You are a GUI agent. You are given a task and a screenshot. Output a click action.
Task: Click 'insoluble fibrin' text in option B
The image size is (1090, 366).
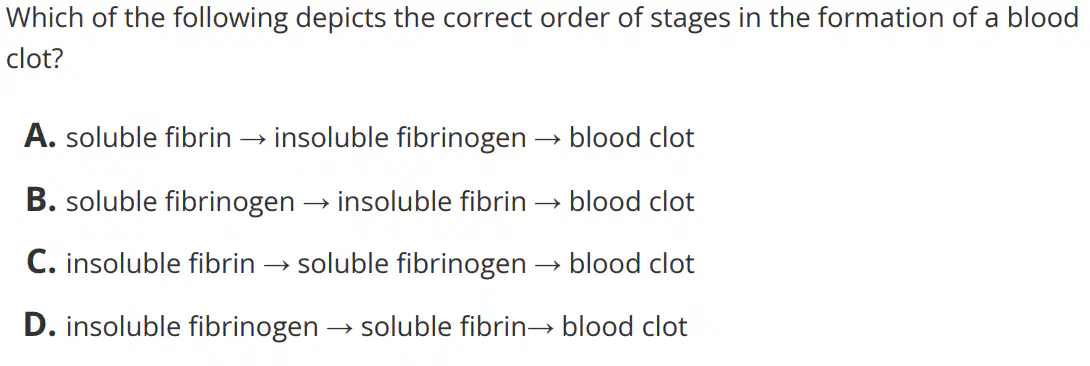coord(432,201)
